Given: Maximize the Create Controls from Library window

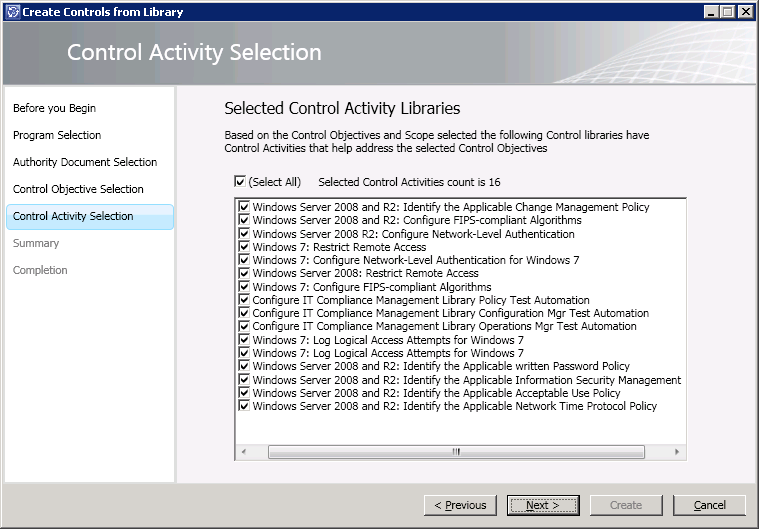Looking at the screenshot, I should (727, 12).
